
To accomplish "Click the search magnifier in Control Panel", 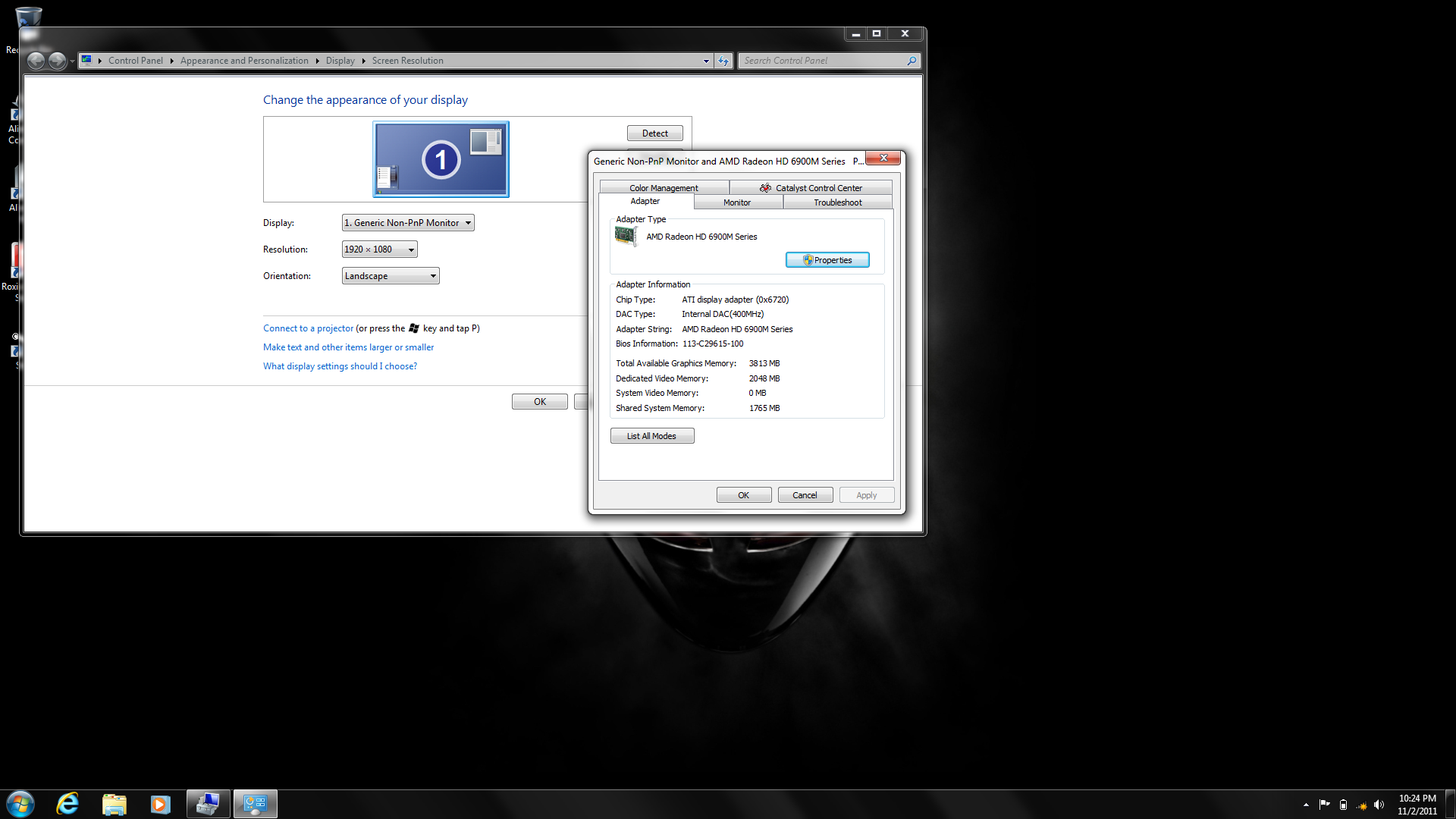I will pyautogui.click(x=912, y=61).
